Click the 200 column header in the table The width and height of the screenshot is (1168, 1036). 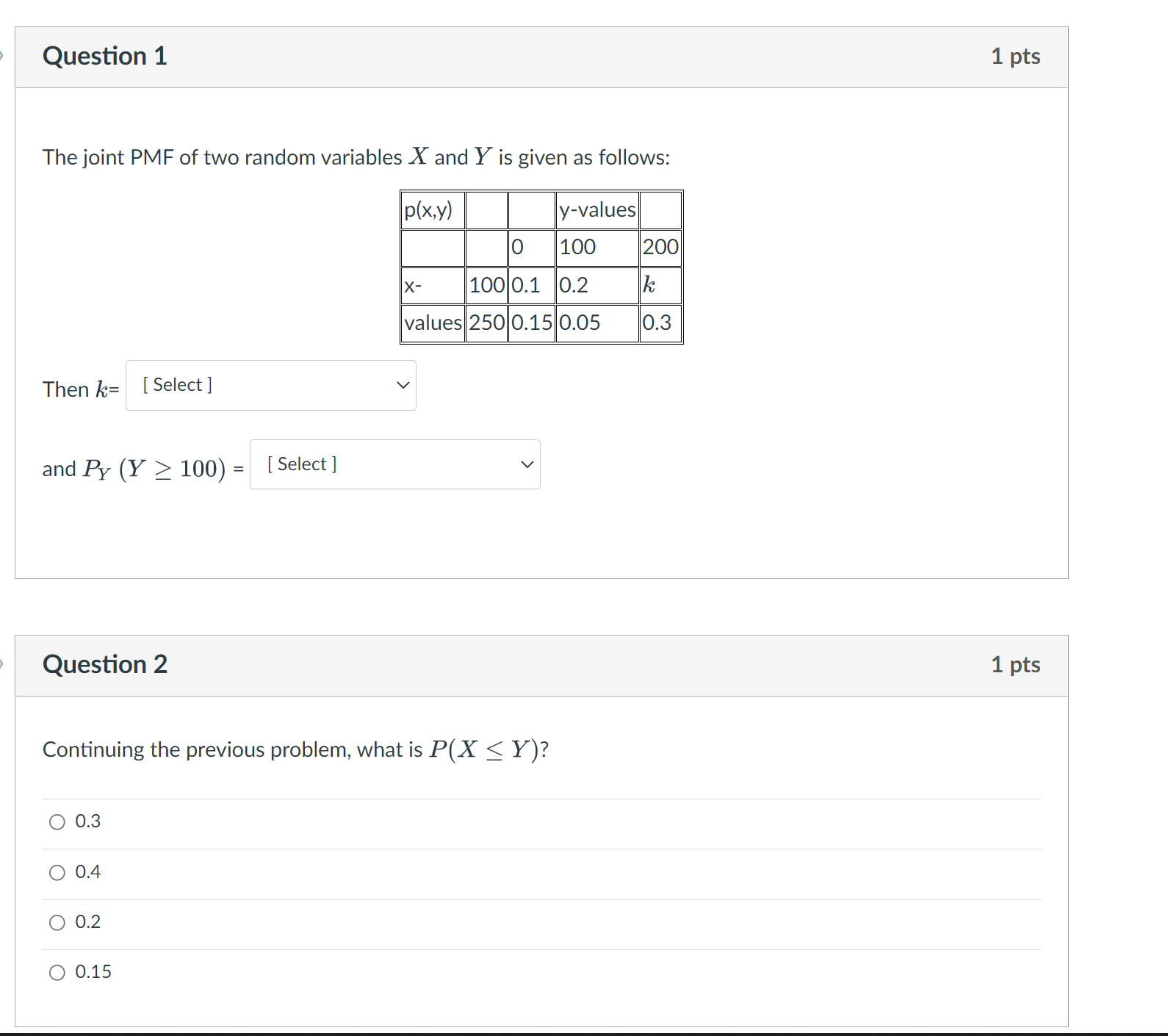pos(660,247)
